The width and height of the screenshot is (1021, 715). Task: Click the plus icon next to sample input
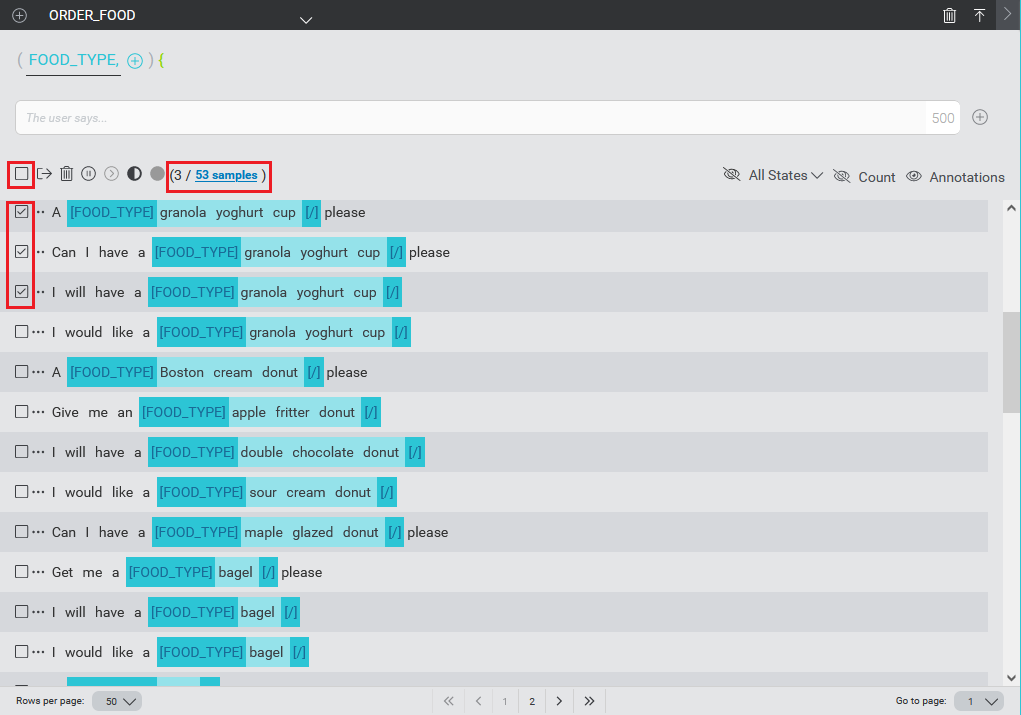coord(980,117)
